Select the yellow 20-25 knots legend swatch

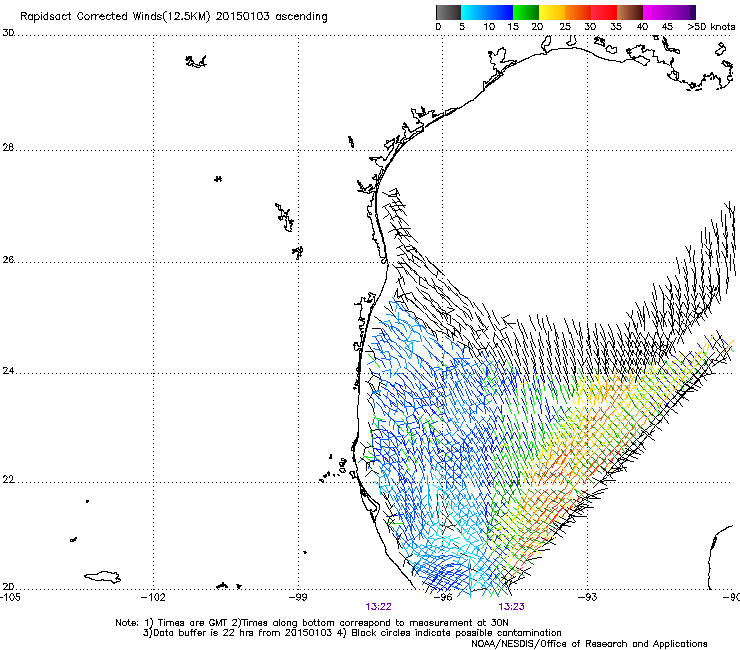tap(552, 12)
